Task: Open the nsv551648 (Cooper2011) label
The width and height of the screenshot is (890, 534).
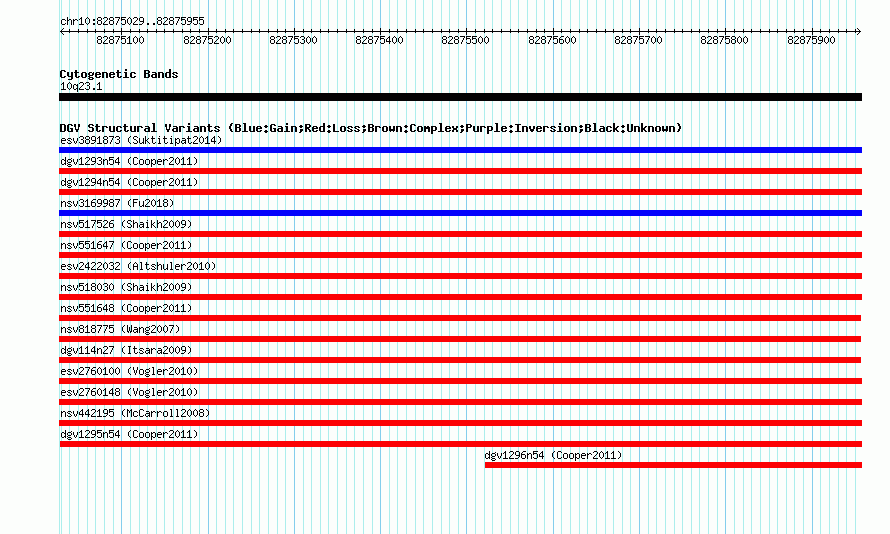Action: (126, 308)
